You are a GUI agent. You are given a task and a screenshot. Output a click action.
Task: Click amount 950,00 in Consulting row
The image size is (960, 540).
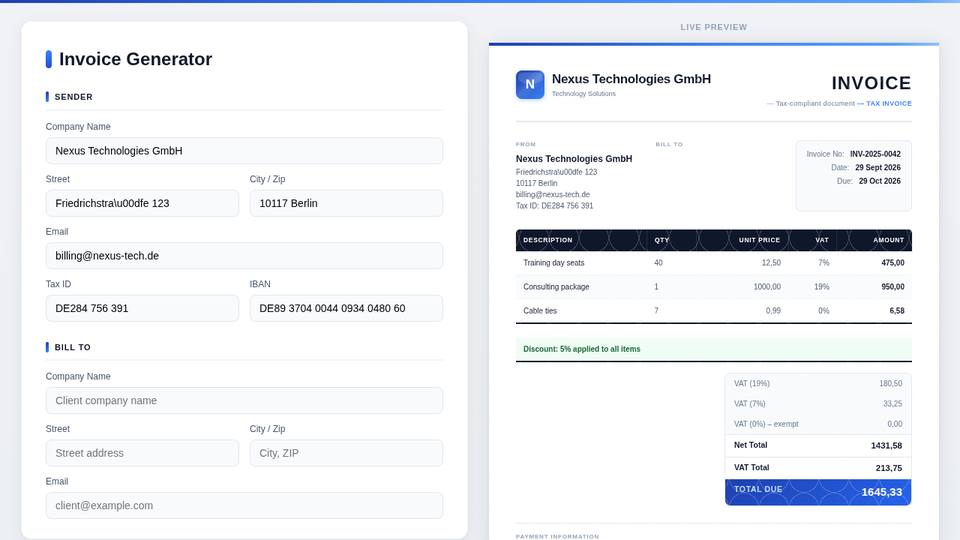pyautogui.click(x=893, y=287)
